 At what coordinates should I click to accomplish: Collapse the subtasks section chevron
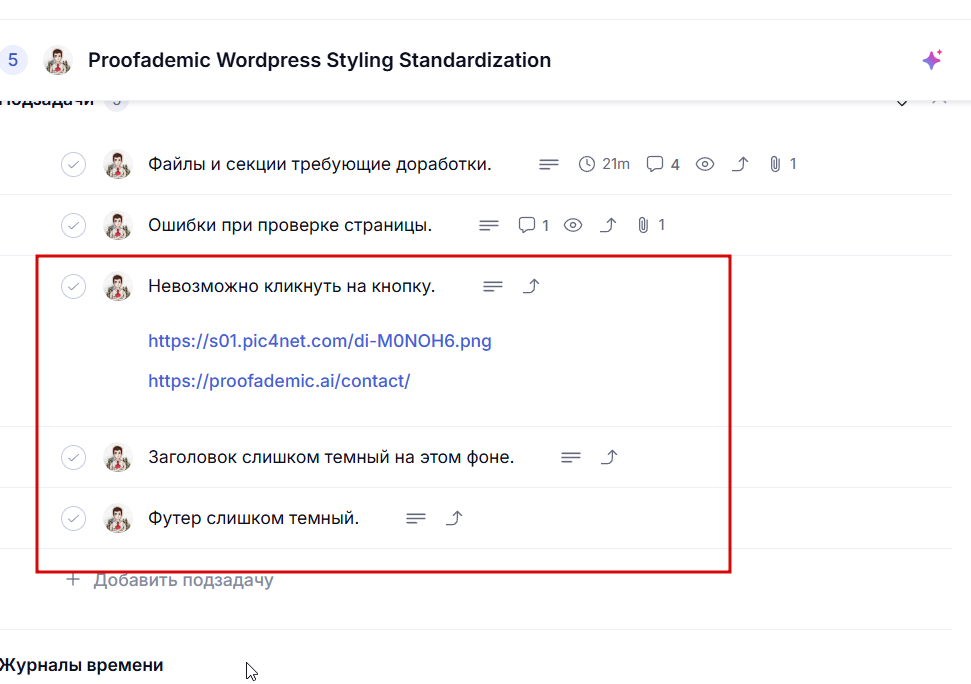point(902,102)
